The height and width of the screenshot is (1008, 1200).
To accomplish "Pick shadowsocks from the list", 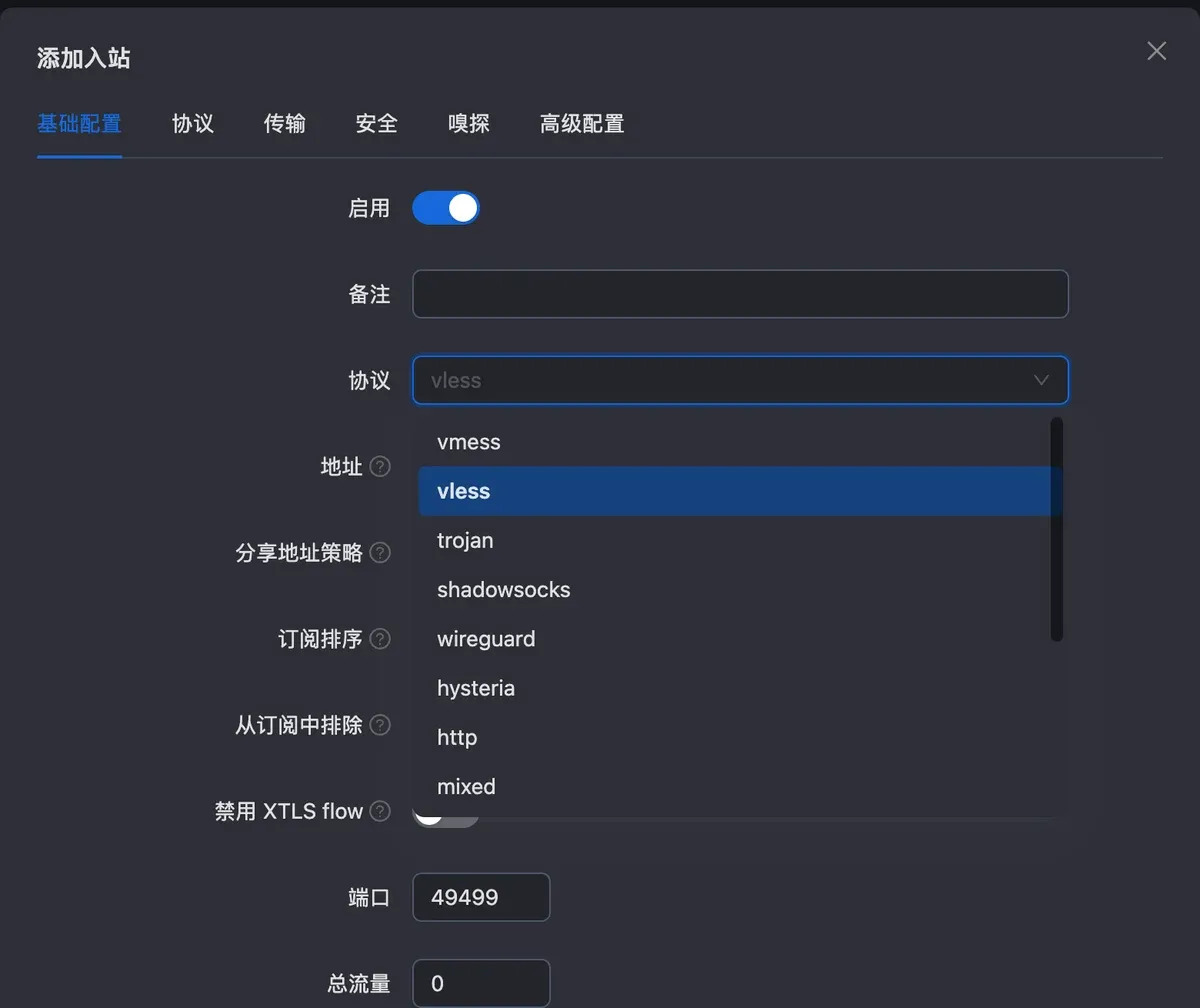I will [x=740, y=589].
